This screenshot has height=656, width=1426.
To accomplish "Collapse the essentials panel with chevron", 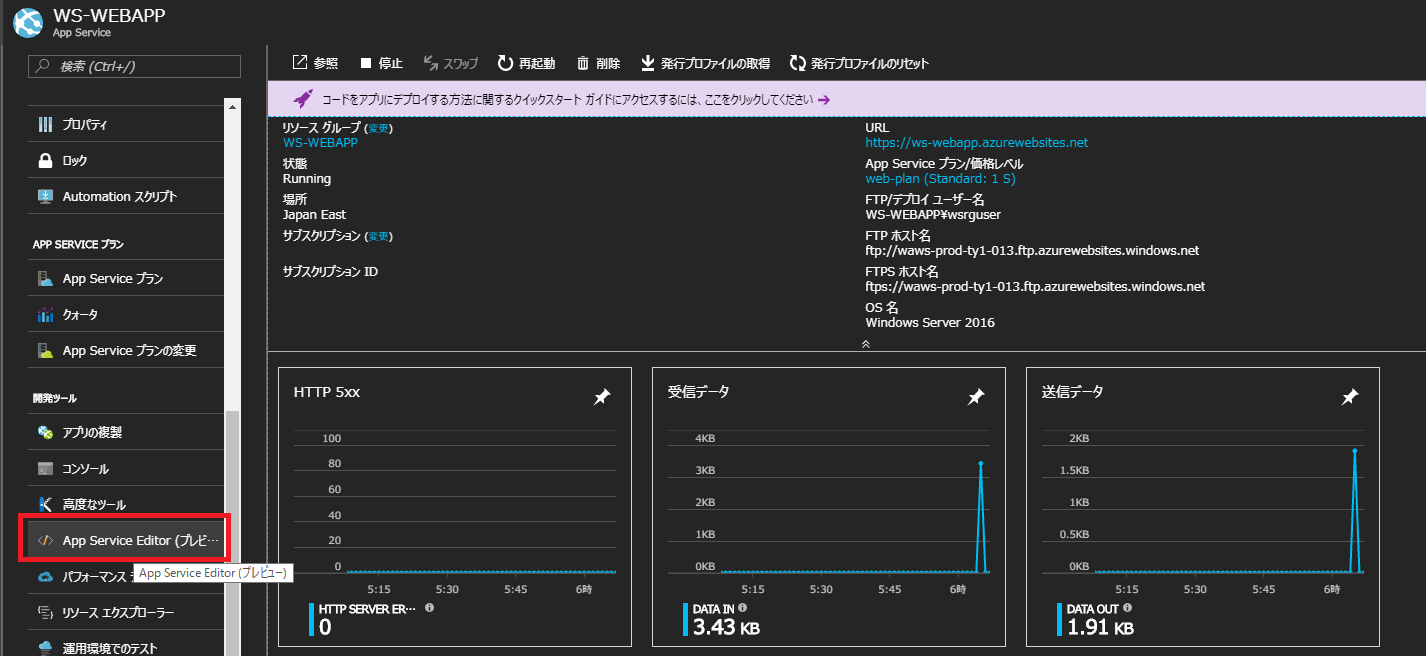I will click(x=866, y=343).
